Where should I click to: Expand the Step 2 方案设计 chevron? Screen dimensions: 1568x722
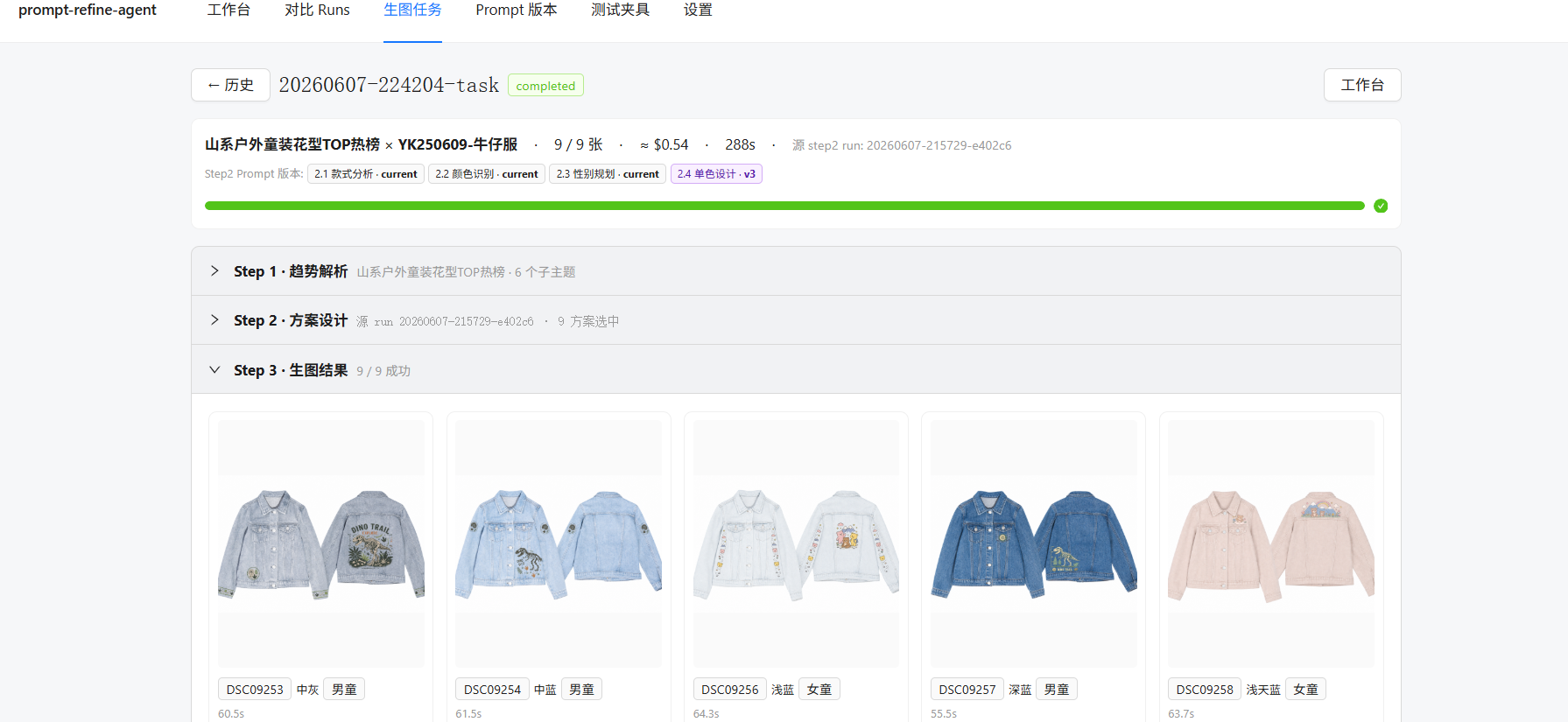tap(214, 320)
